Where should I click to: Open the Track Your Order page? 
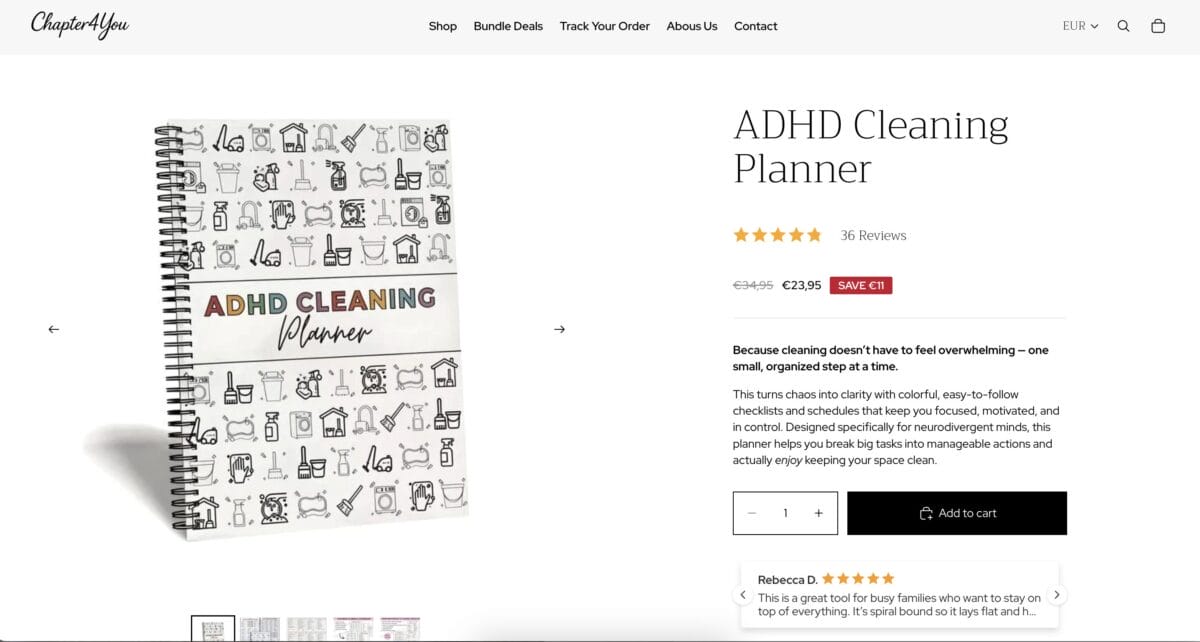click(604, 26)
